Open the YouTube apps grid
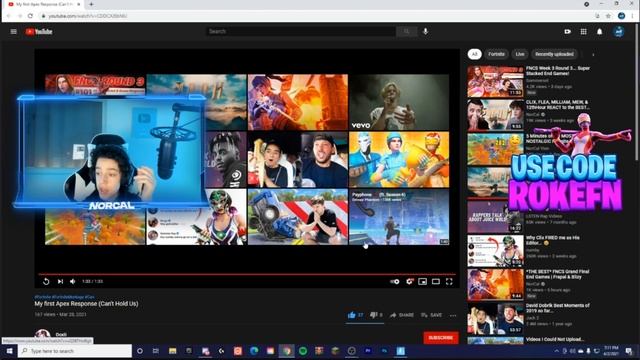This screenshot has height=360, width=640. click(583, 31)
